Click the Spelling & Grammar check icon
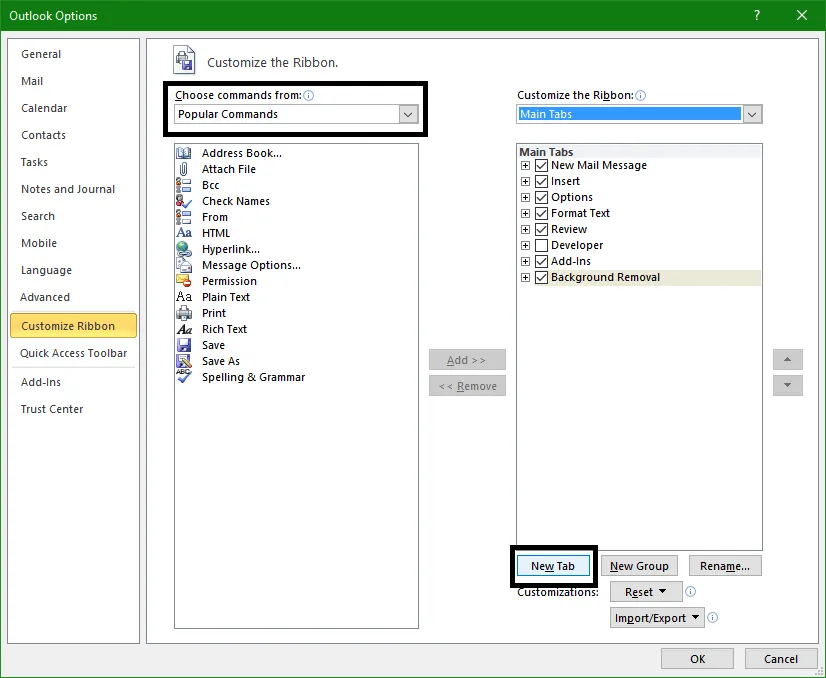Viewport: 826px width, 678px height. pos(183,377)
